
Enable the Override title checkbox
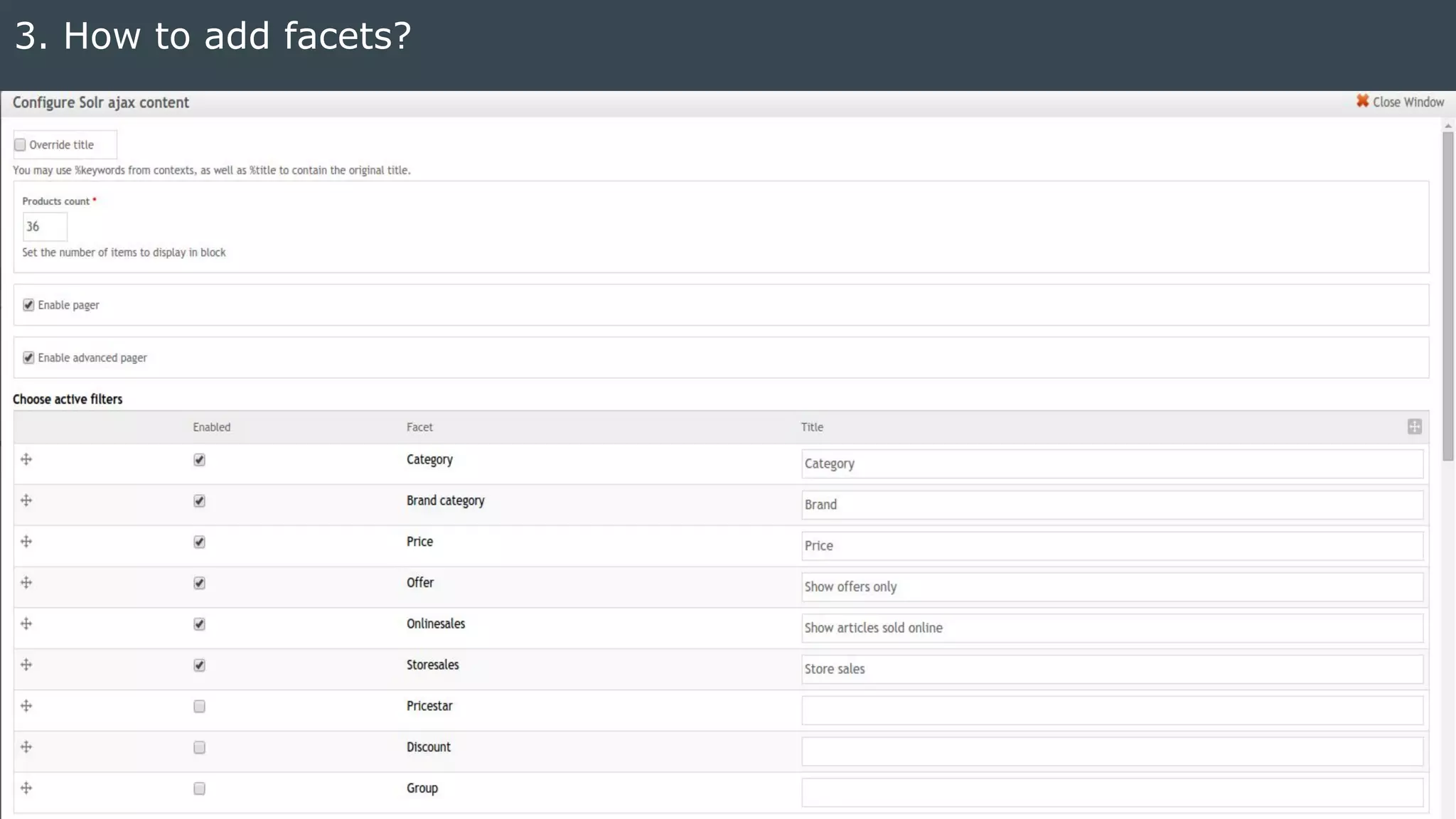pos(20,145)
